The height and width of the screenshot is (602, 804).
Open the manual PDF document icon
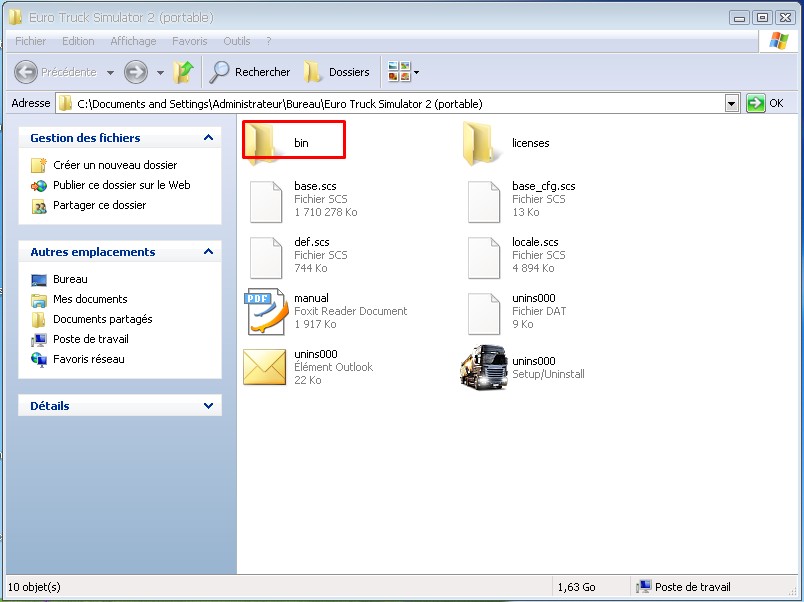click(266, 312)
